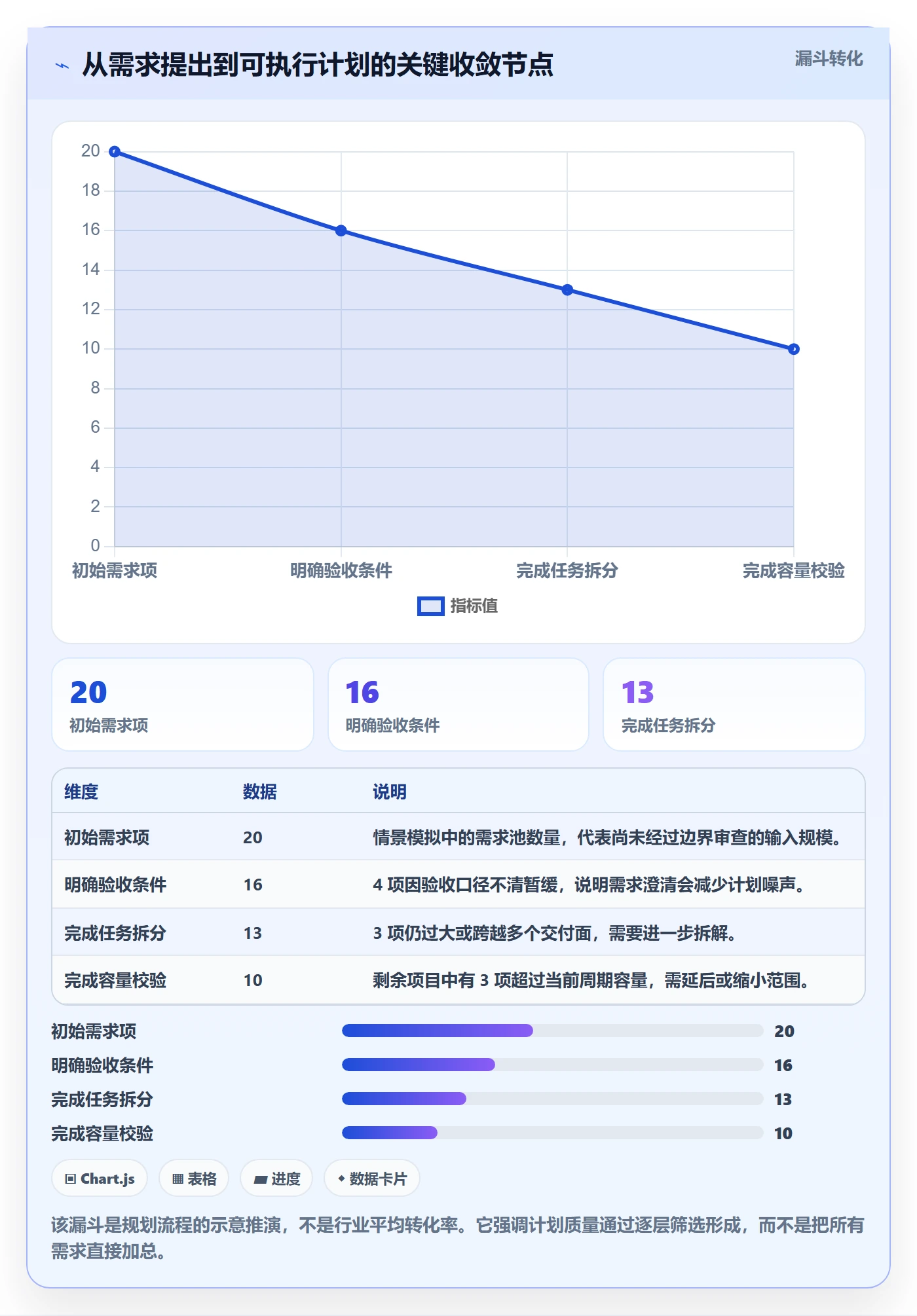Click the footnote beginning 该漏斗是规划流程
Viewport: 917px width, 1316px height.
(x=458, y=1238)
